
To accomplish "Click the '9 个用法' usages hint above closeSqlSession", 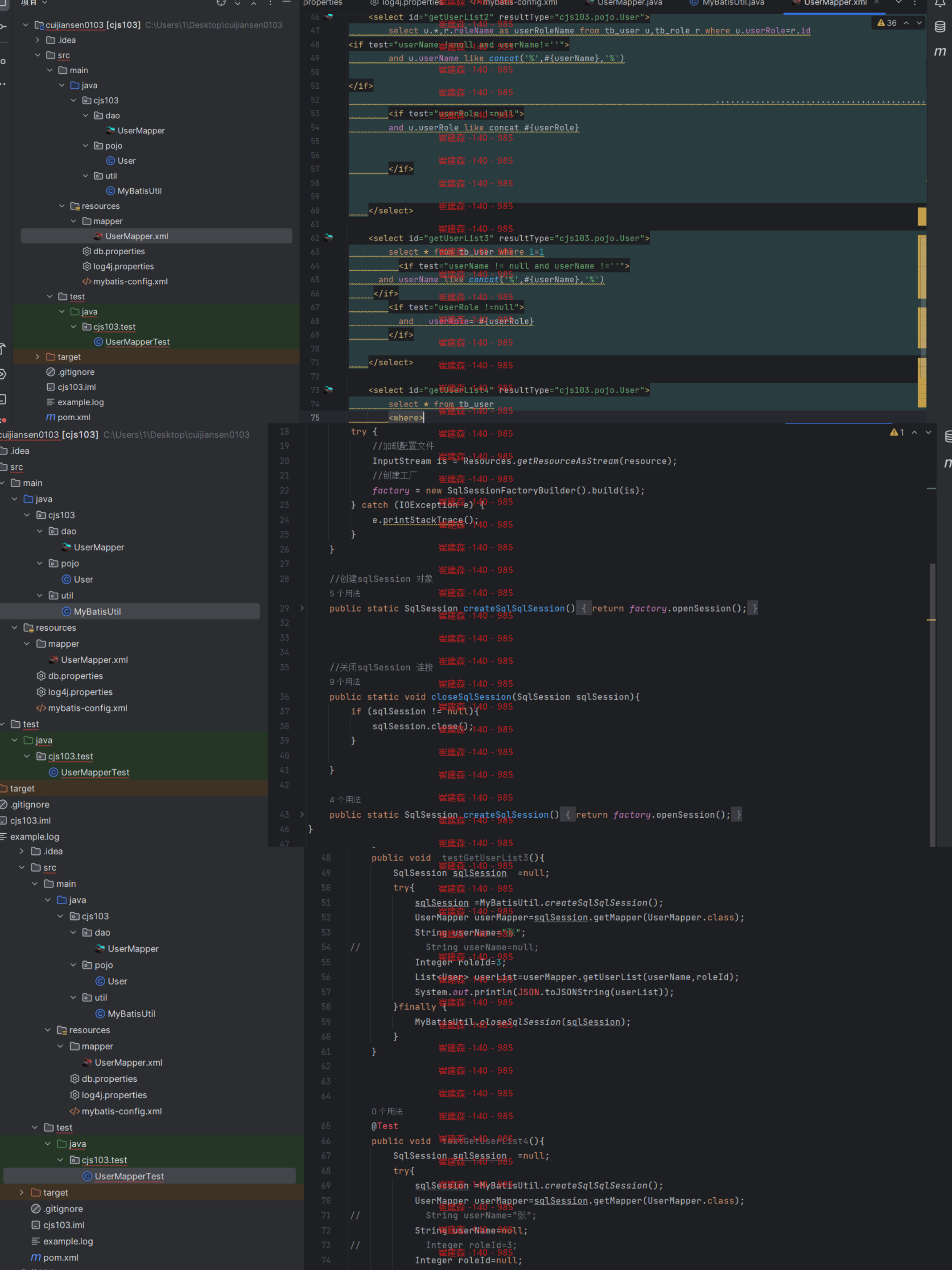I will click(345, 682).
